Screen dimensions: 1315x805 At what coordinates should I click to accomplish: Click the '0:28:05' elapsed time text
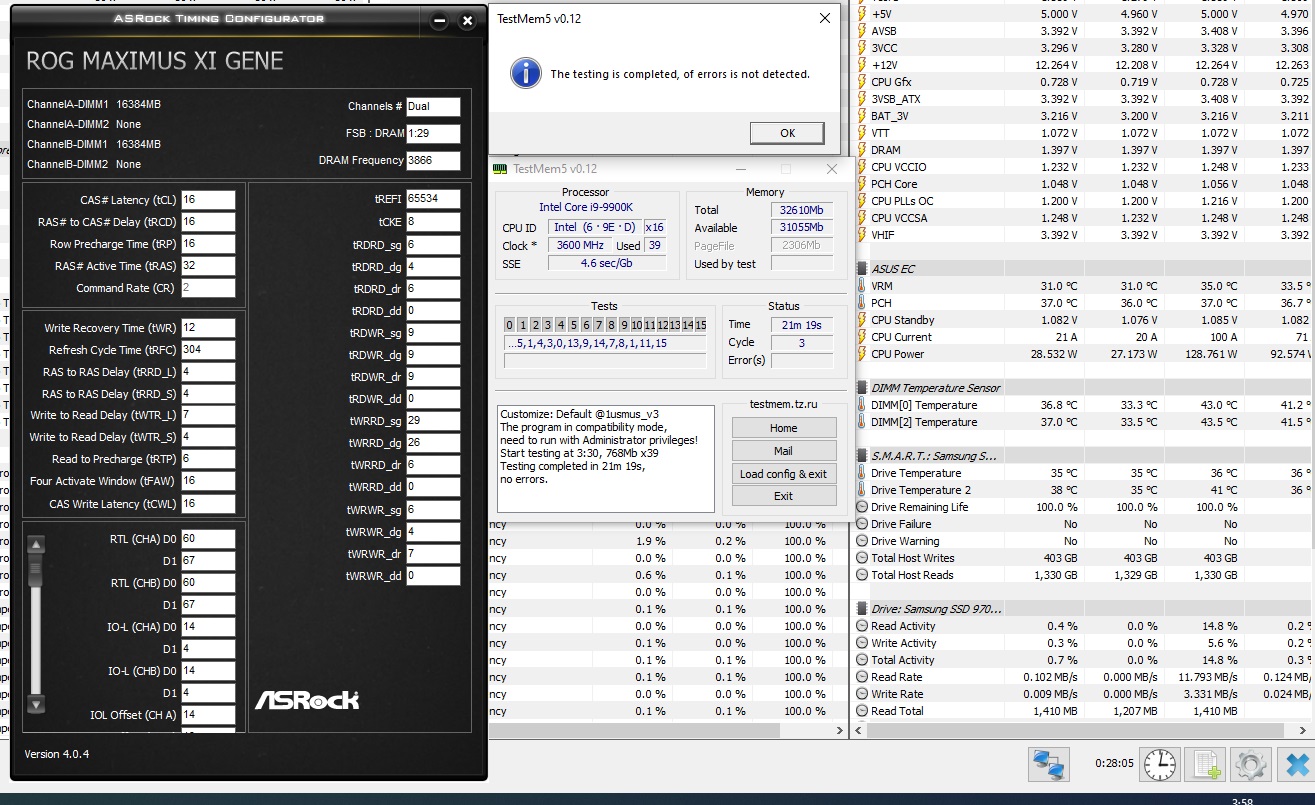pyautogui.click(x=1114, y=762)
